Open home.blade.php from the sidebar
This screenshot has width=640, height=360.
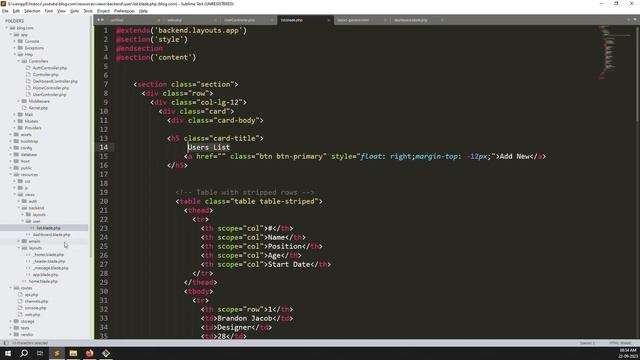point(43,281)
